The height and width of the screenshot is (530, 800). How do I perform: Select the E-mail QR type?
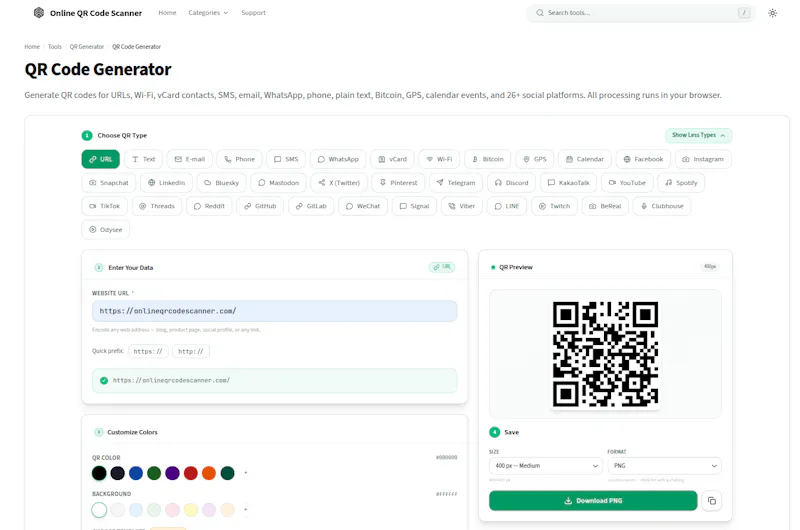pyautogui.click(x=190, y=159)
